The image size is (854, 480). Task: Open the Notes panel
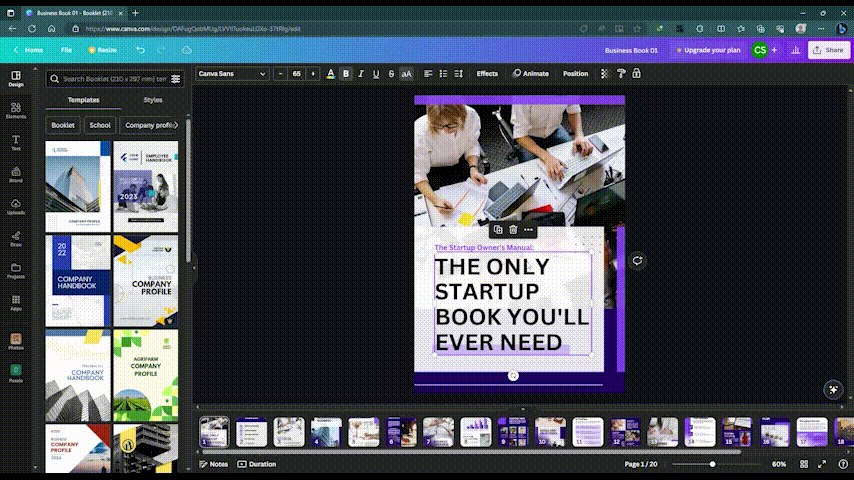(214, 464)
